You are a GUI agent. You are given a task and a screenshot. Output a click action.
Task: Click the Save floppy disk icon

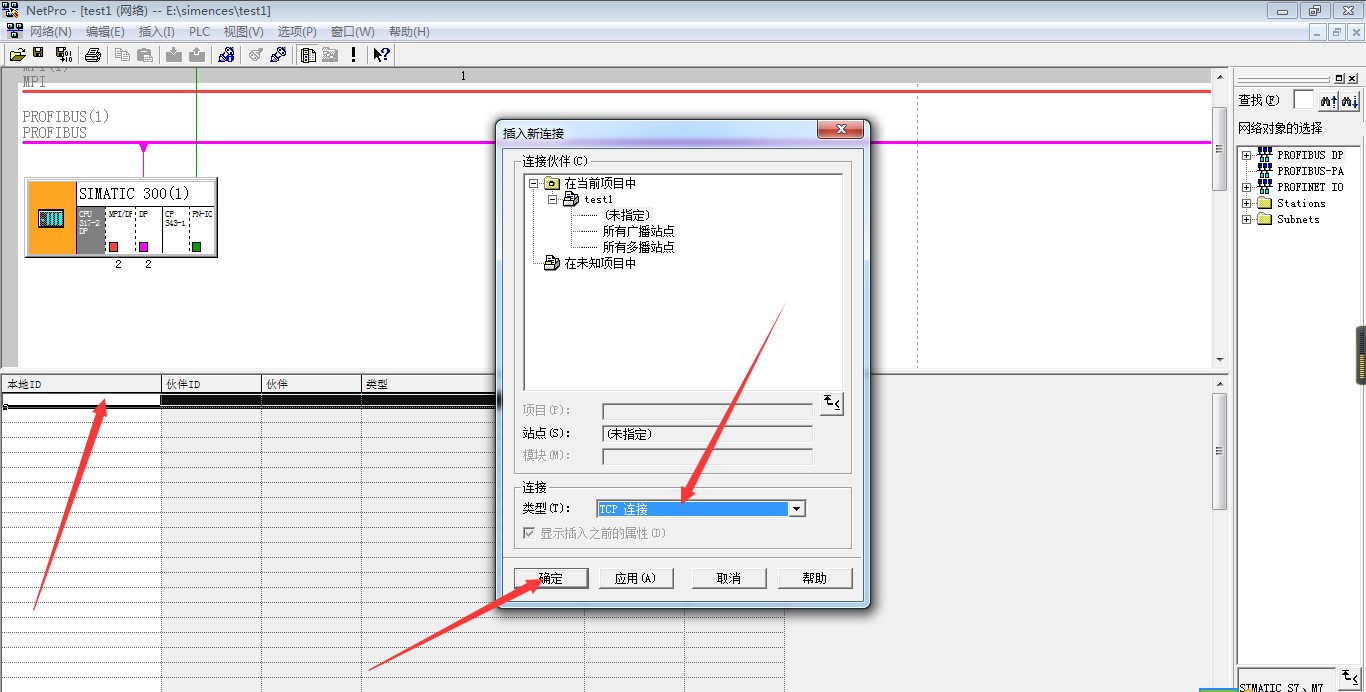(x=39, y=54)
